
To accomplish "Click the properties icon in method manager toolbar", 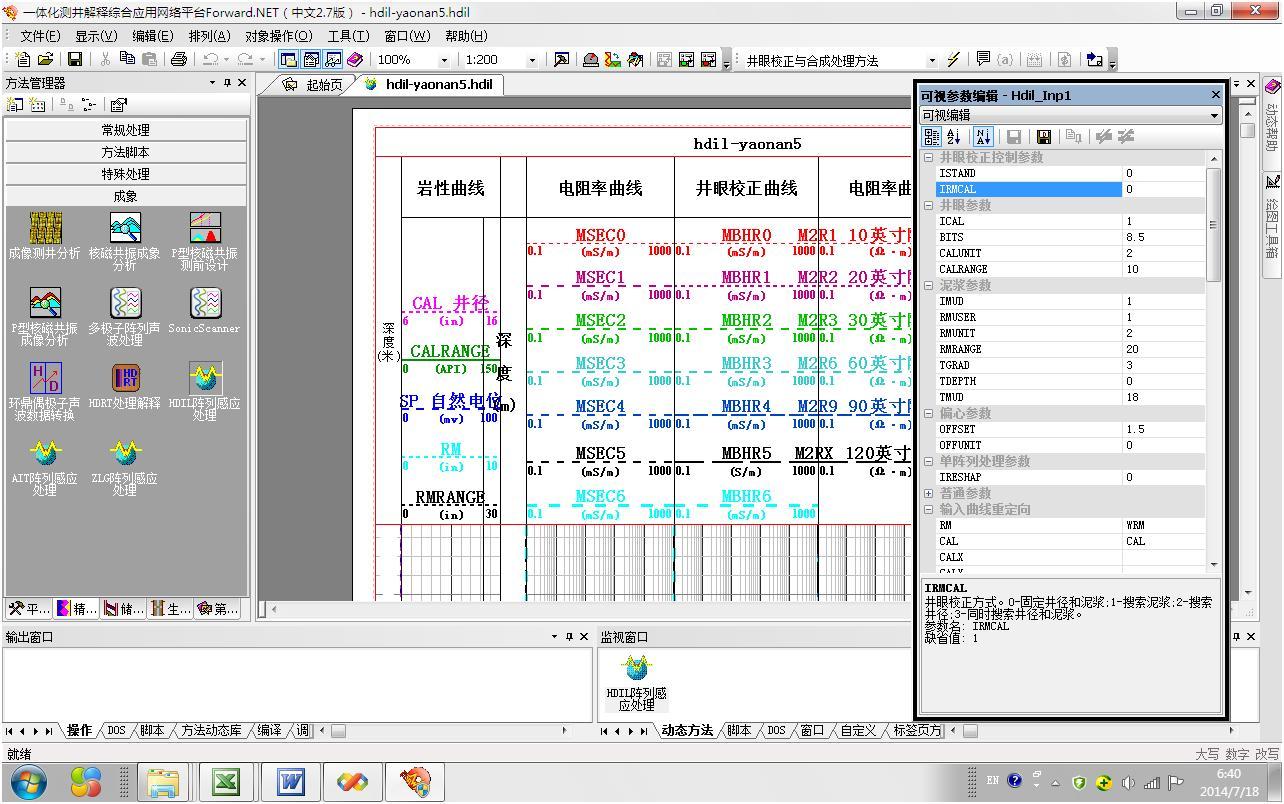I will (x=118, y=104).
